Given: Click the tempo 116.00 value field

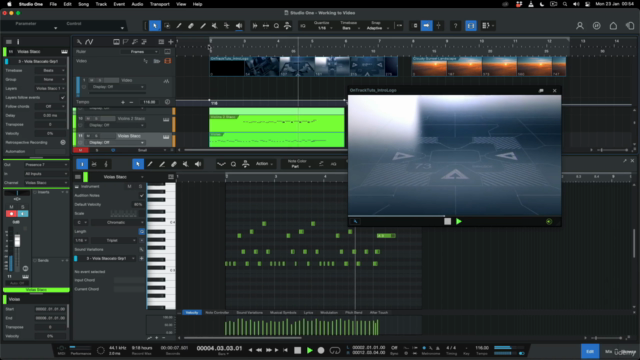Looking at the screenshot, I should coord(149,102).
